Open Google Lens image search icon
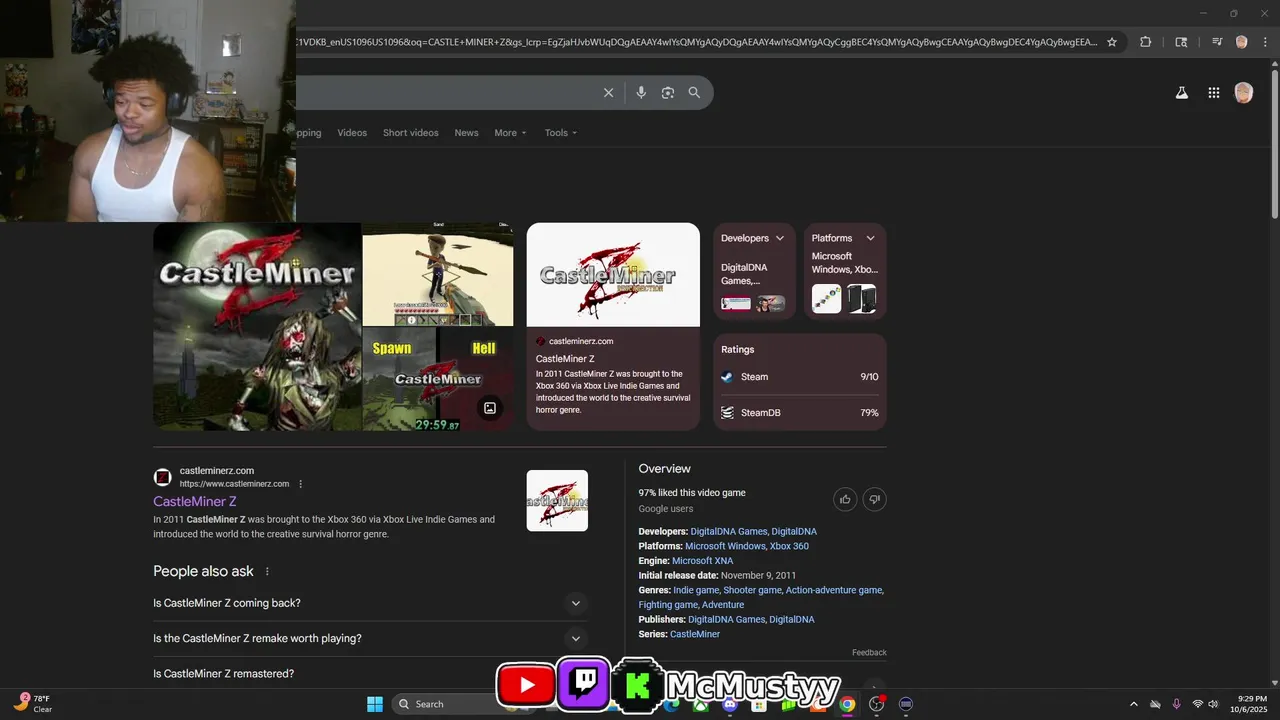Image resolution: width=1280 pixels, height=720 pixels. tap(668, 93)
